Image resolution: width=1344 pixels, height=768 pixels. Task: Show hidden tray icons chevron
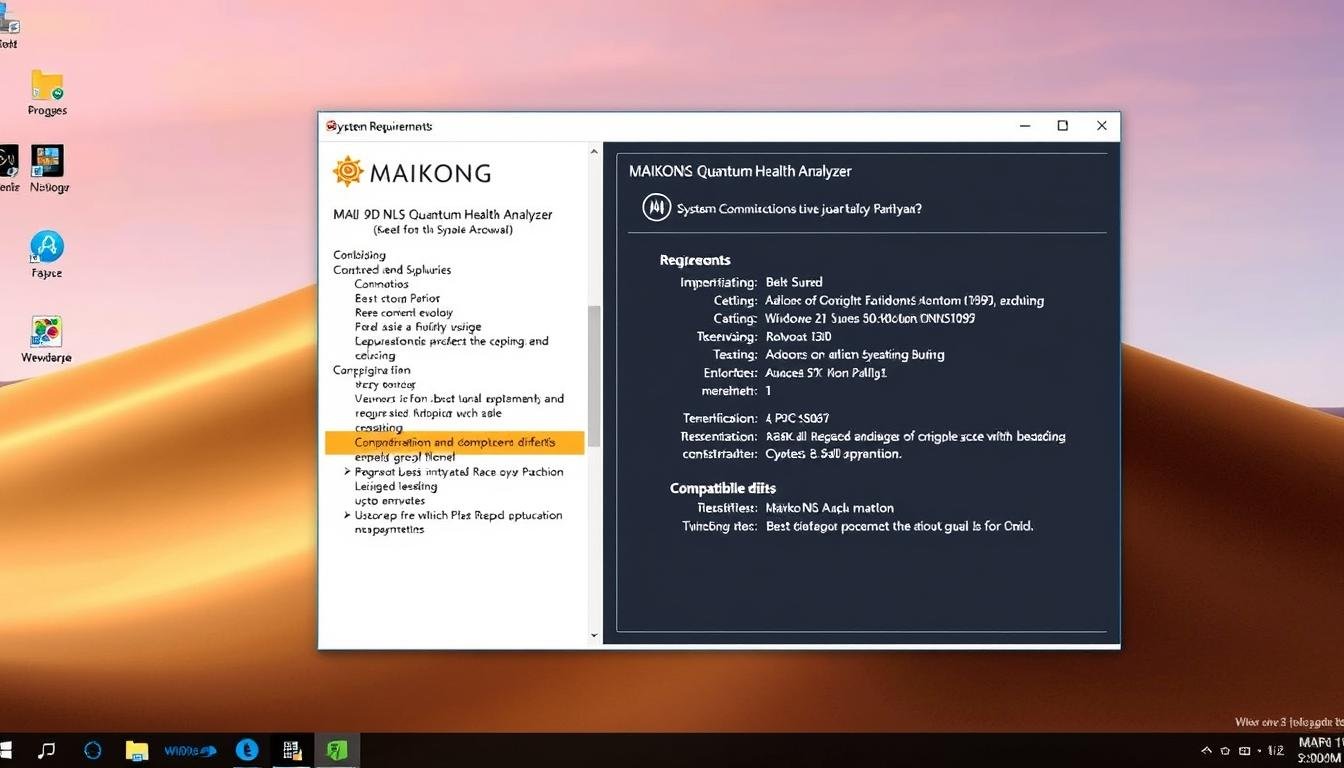coord(1206,750)
